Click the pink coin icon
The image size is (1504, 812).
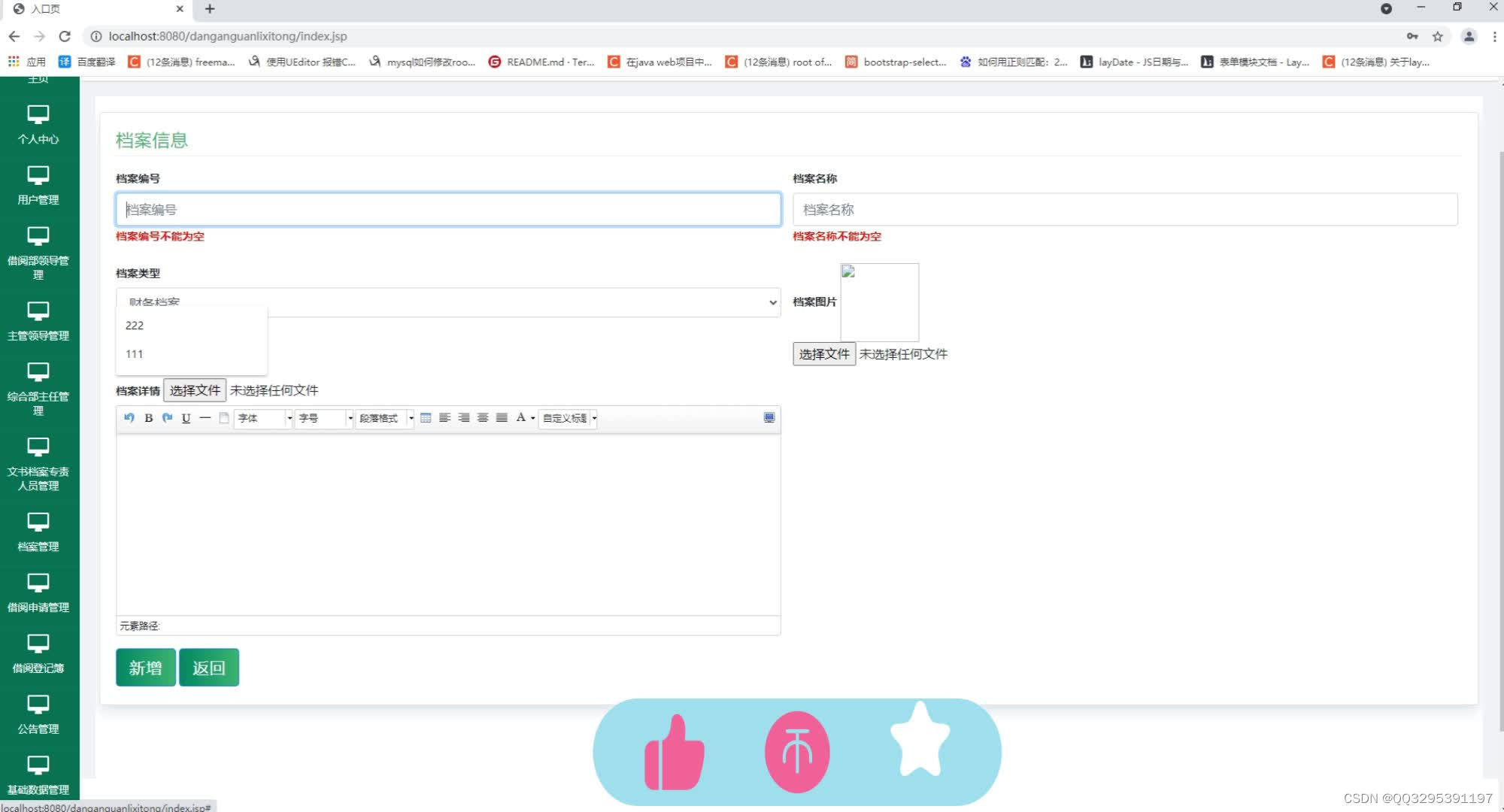797,752
